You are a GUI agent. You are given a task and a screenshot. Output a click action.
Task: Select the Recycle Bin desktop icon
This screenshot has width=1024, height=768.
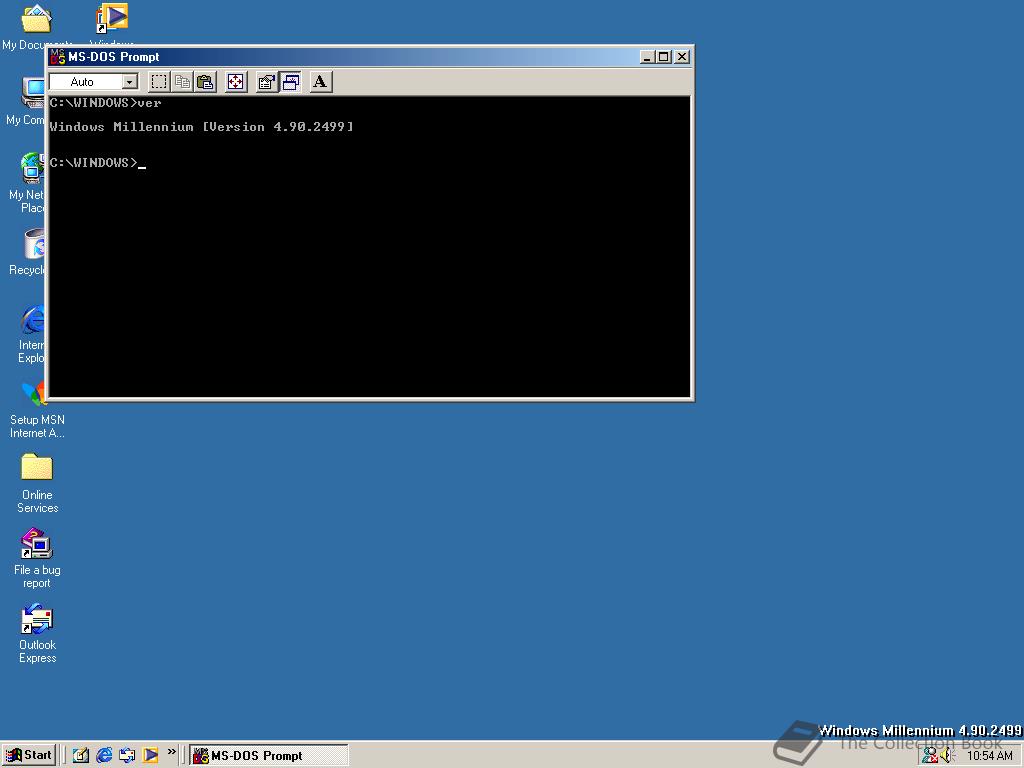(34, 243)
